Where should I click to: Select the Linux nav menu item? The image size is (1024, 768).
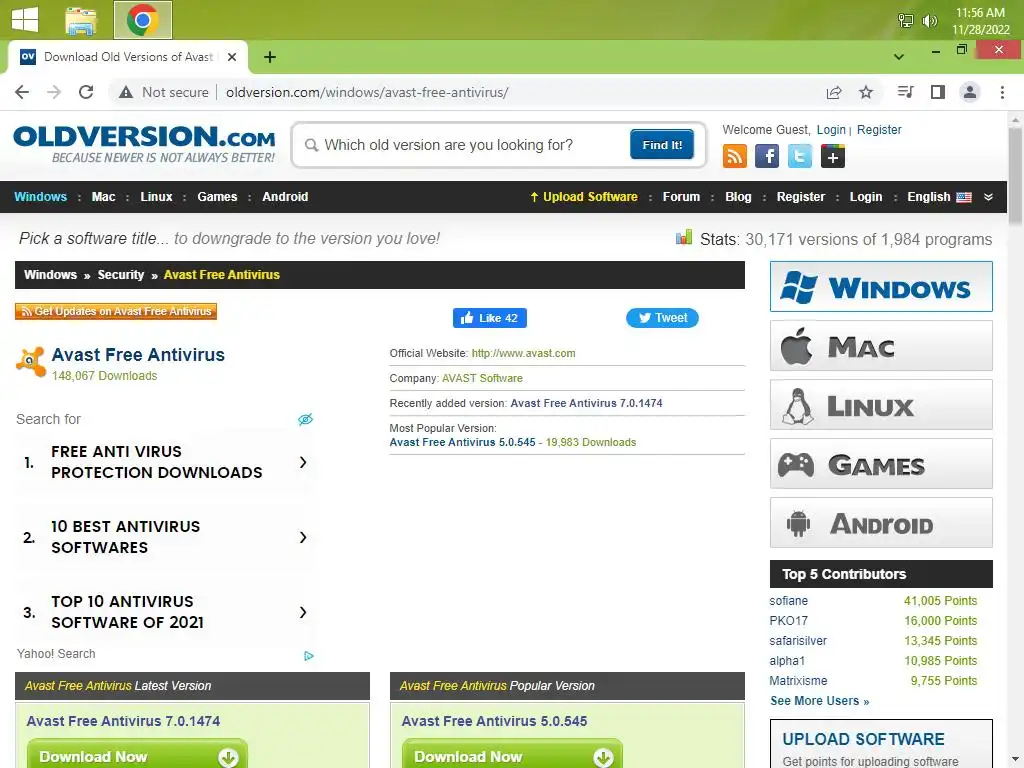pyautogui.click(x=156, y=197)
